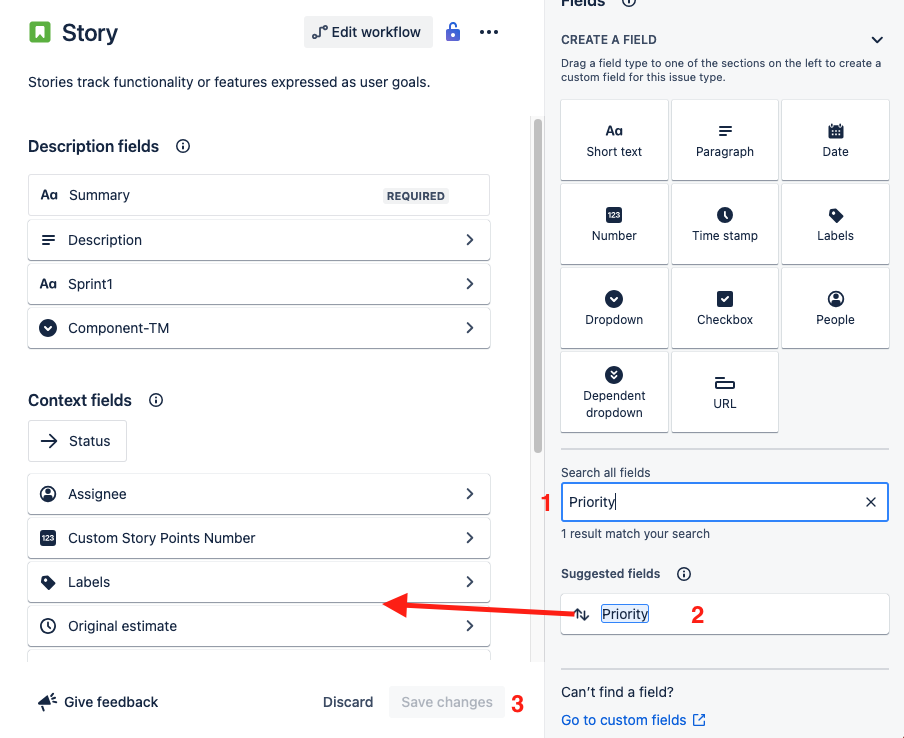Open the Go to custom fields link
The width and height of the screenshot is (904, 738).
[x=626, y=719]
